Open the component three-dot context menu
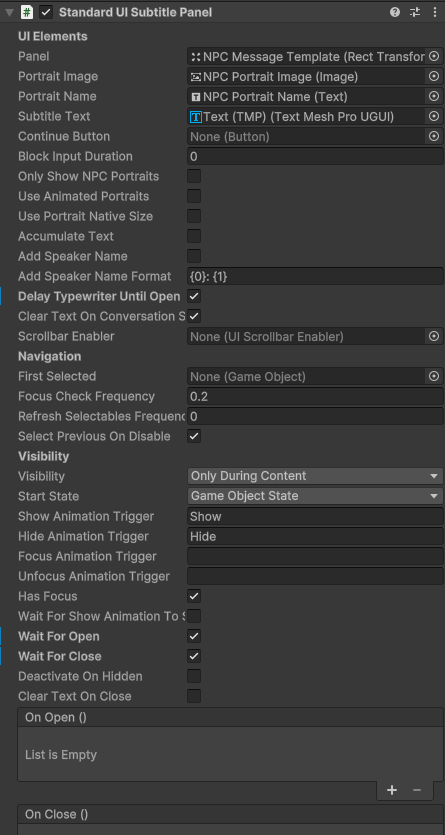The image size is (445, 835). click(434, 12)
